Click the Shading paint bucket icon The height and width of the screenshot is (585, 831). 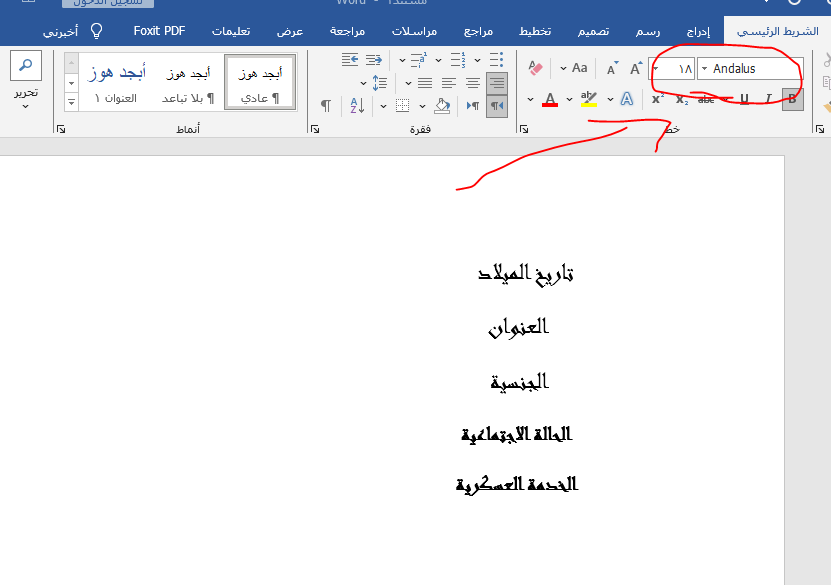(442, 106)
